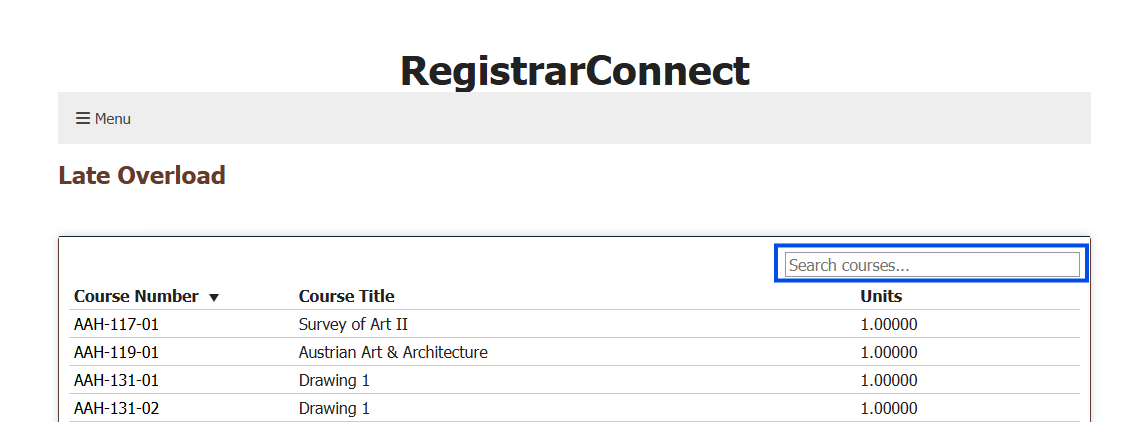Open the Menu label in navigation bar
The image size is (1123, 422).
pos(113,119)
